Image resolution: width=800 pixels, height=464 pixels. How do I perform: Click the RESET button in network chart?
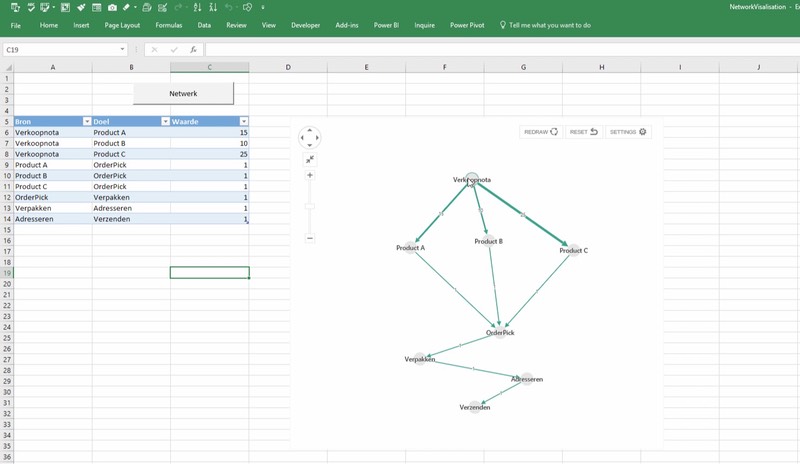(584, 132)
